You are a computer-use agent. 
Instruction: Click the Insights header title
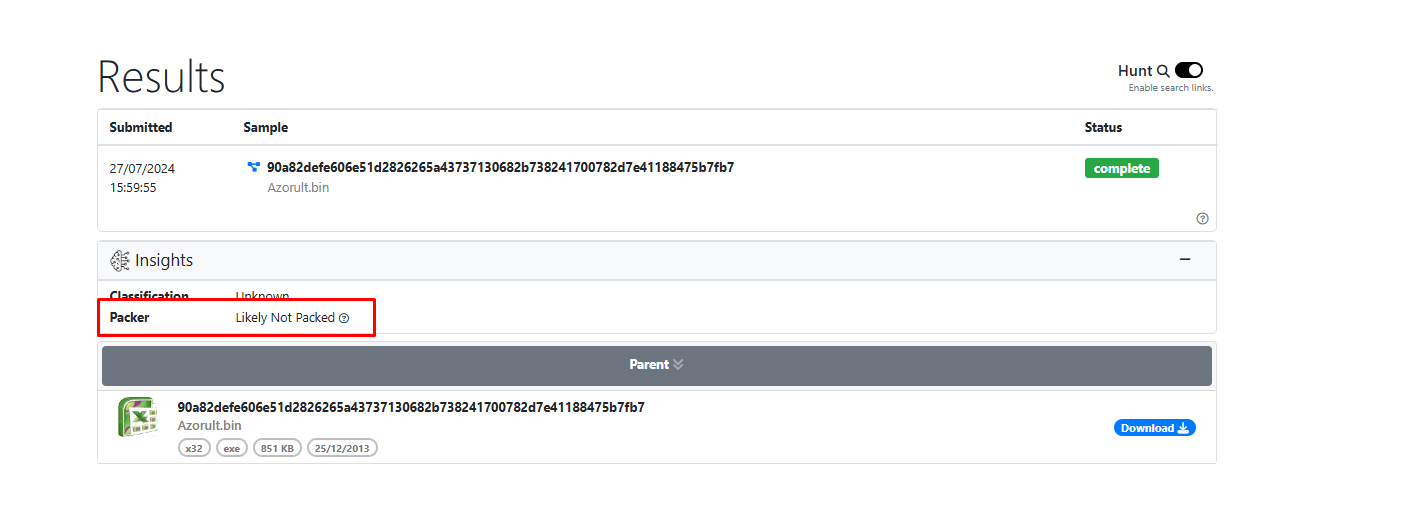point(164,260)
